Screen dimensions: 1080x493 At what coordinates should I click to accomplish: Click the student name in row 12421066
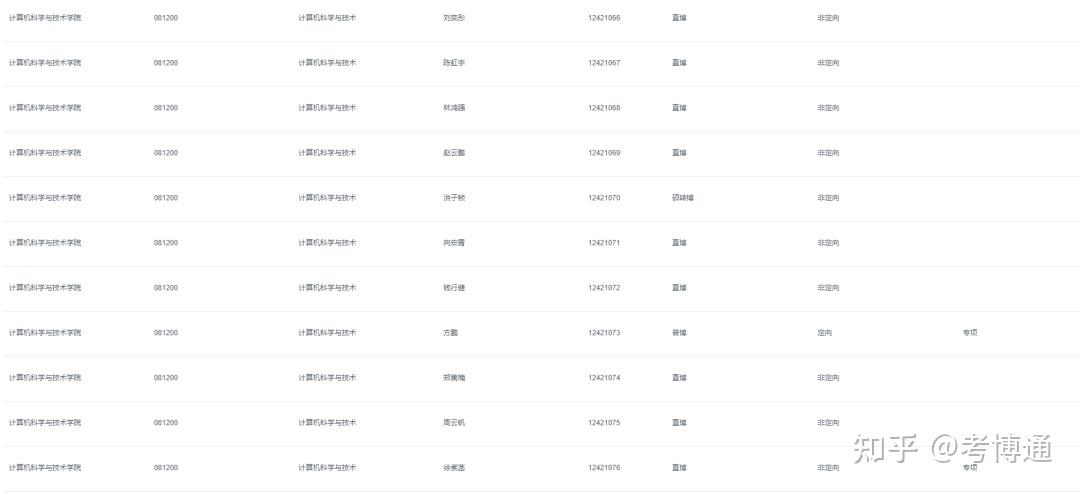[454, 18]
